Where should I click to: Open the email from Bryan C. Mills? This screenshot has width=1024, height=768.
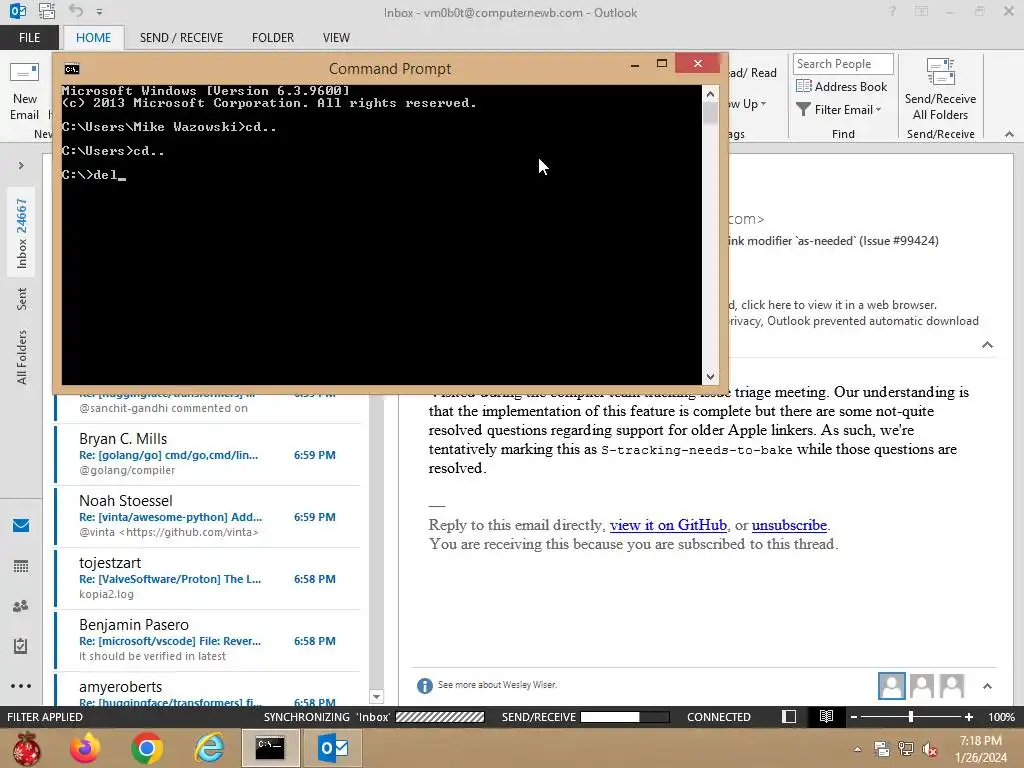(x=208, y=454)
